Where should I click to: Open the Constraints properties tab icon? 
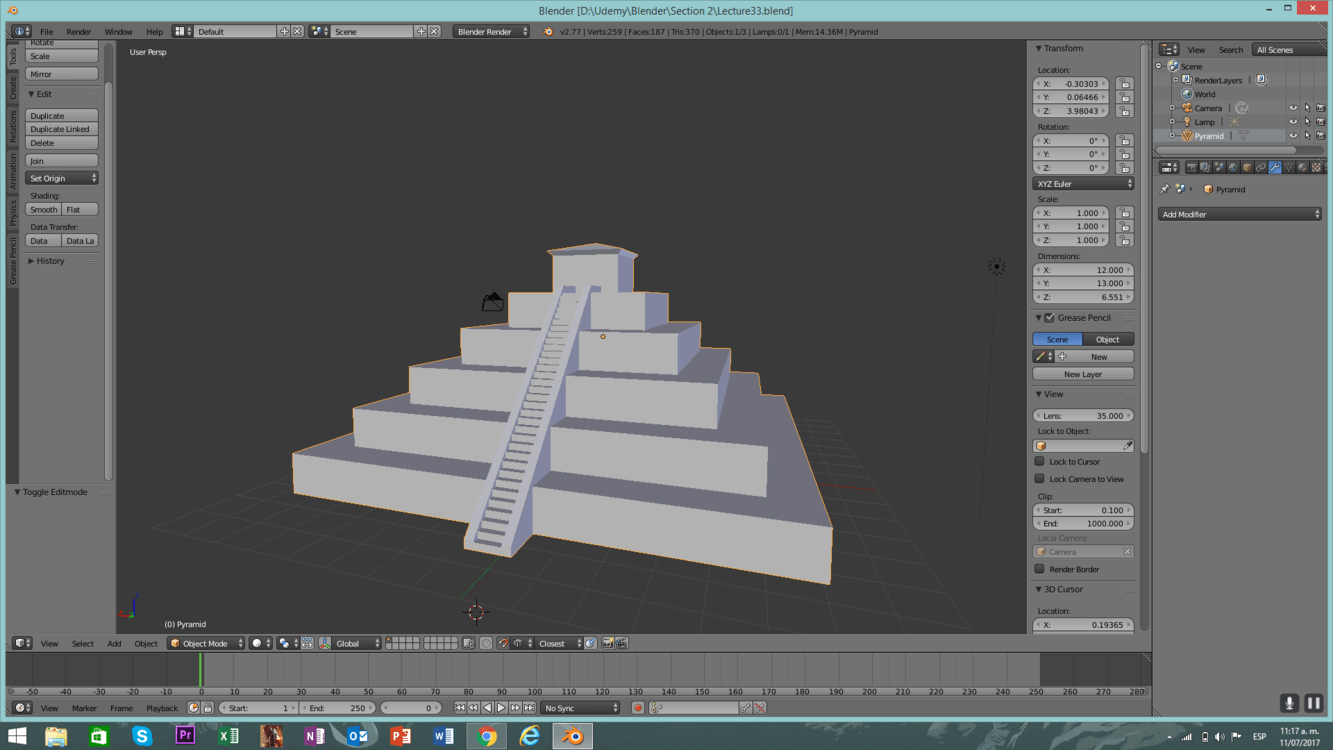point(1261,168)
